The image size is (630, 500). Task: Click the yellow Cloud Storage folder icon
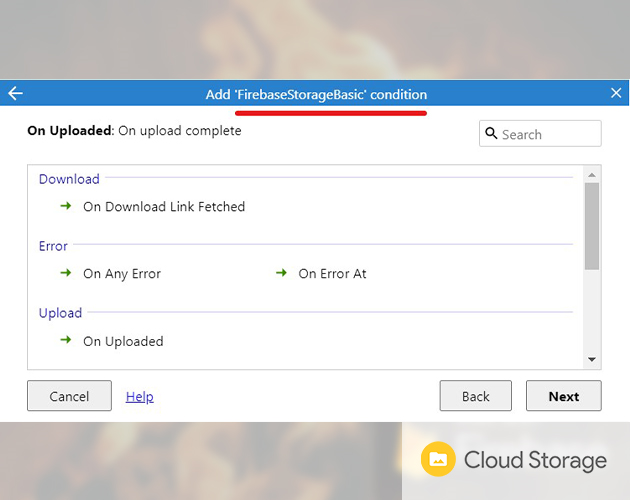click(x=437, y=460)
